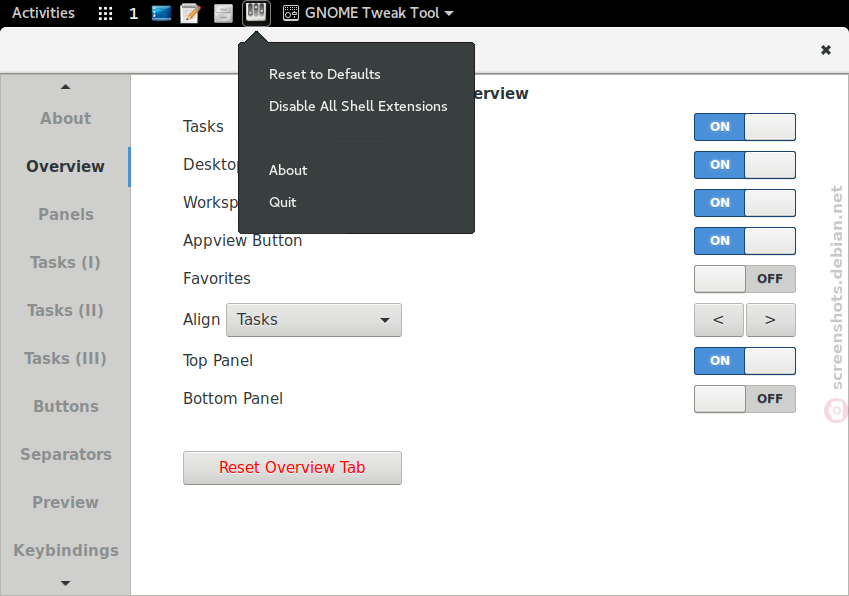Open the text editor notepad icon in top bar
Viewport: 849px width, 596px height.
click(x=190, y=13)
